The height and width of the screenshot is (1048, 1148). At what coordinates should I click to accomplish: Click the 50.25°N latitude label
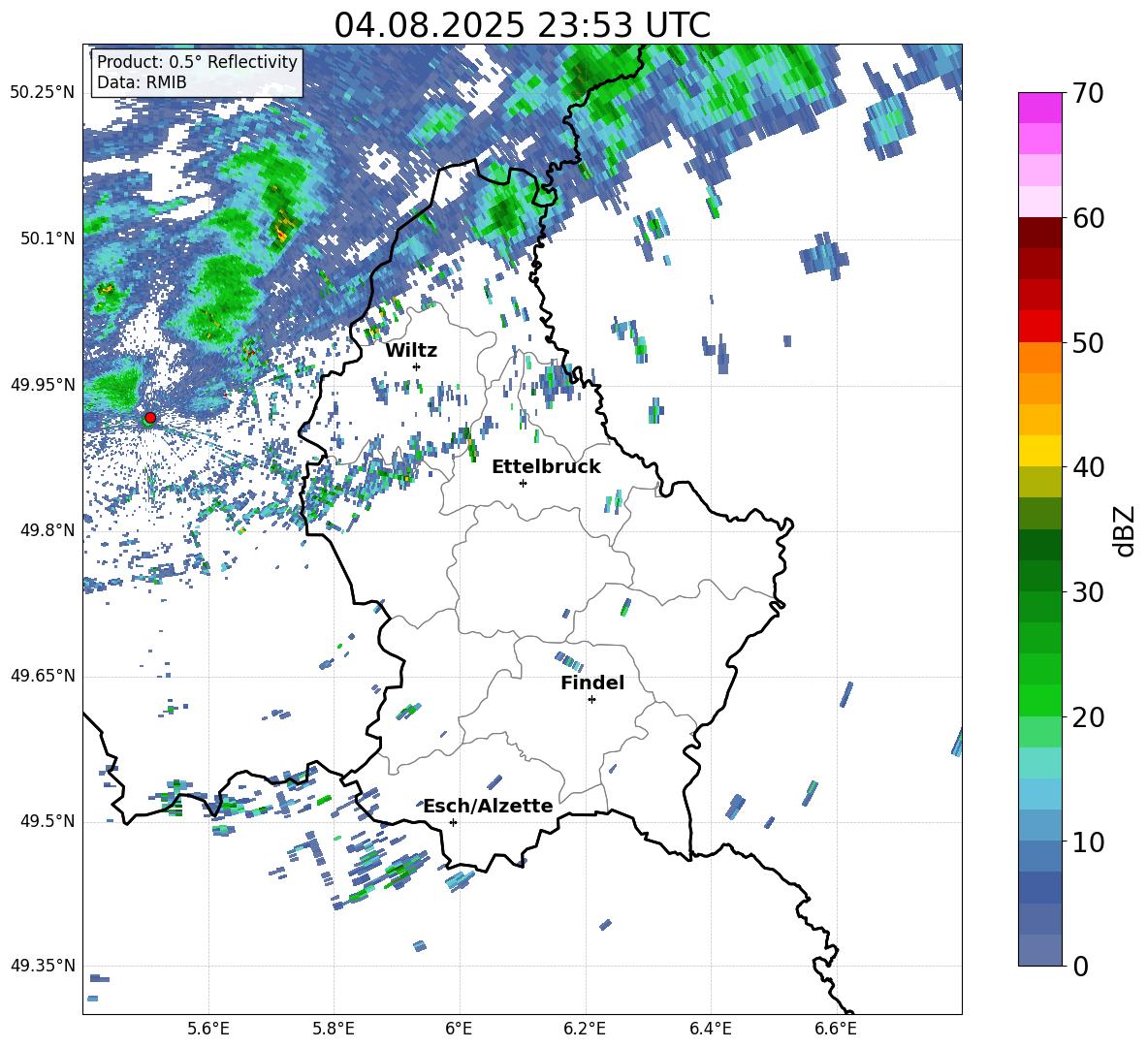point(43,93)
